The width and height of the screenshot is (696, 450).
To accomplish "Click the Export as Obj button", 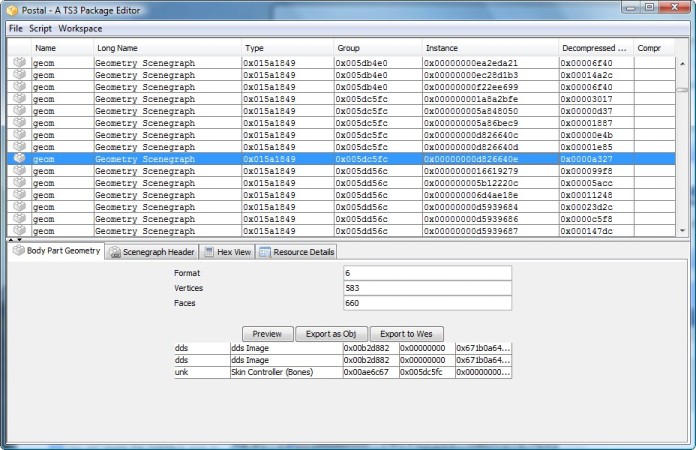I will (331, 334).
